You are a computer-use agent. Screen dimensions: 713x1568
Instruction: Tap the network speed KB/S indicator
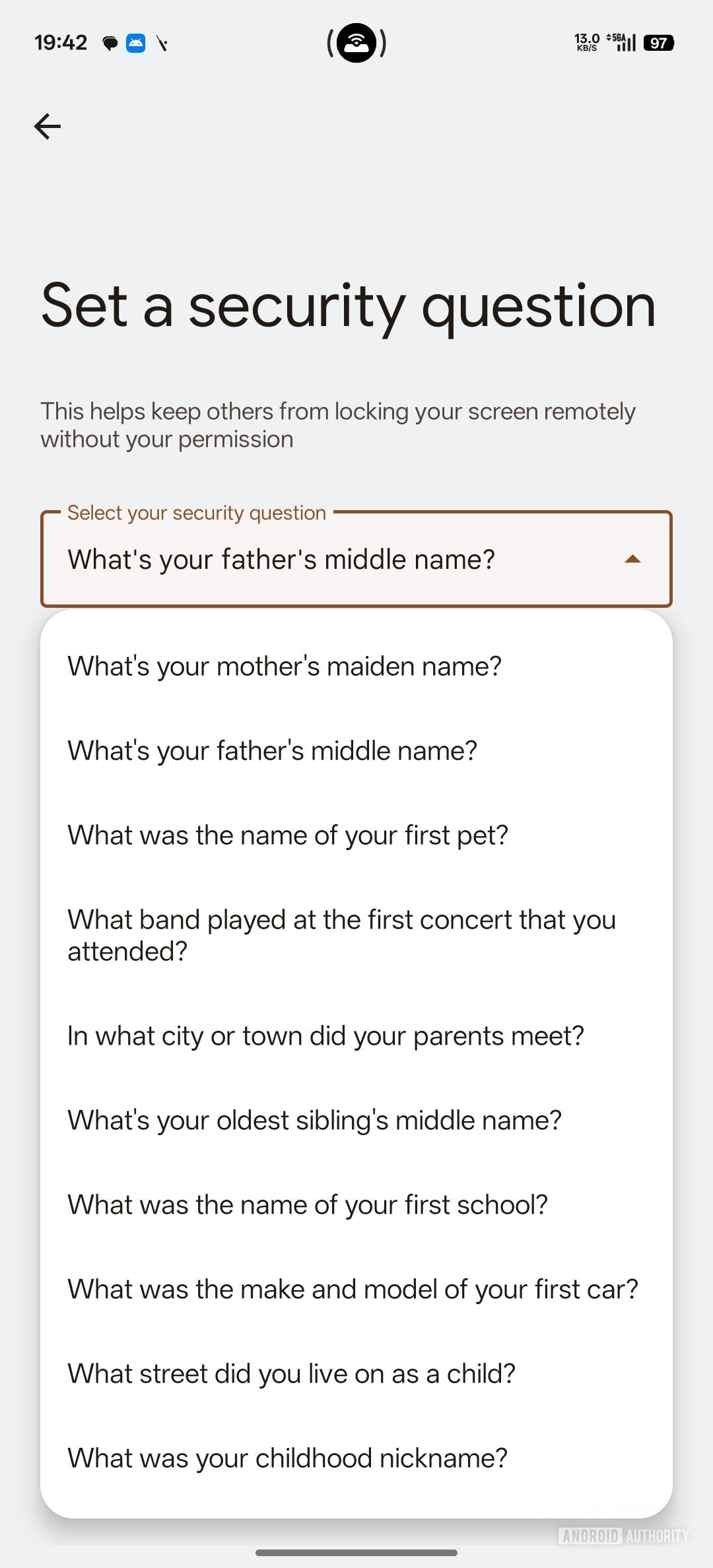tap(586, 42)
